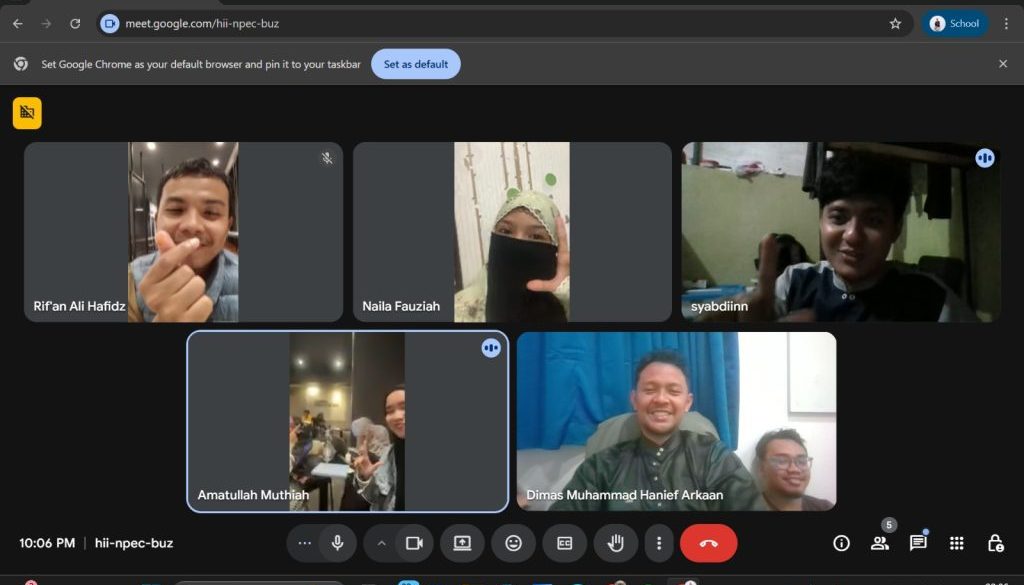
Task: Open the School profile menu in Chrome
Action: pos(954,24)
